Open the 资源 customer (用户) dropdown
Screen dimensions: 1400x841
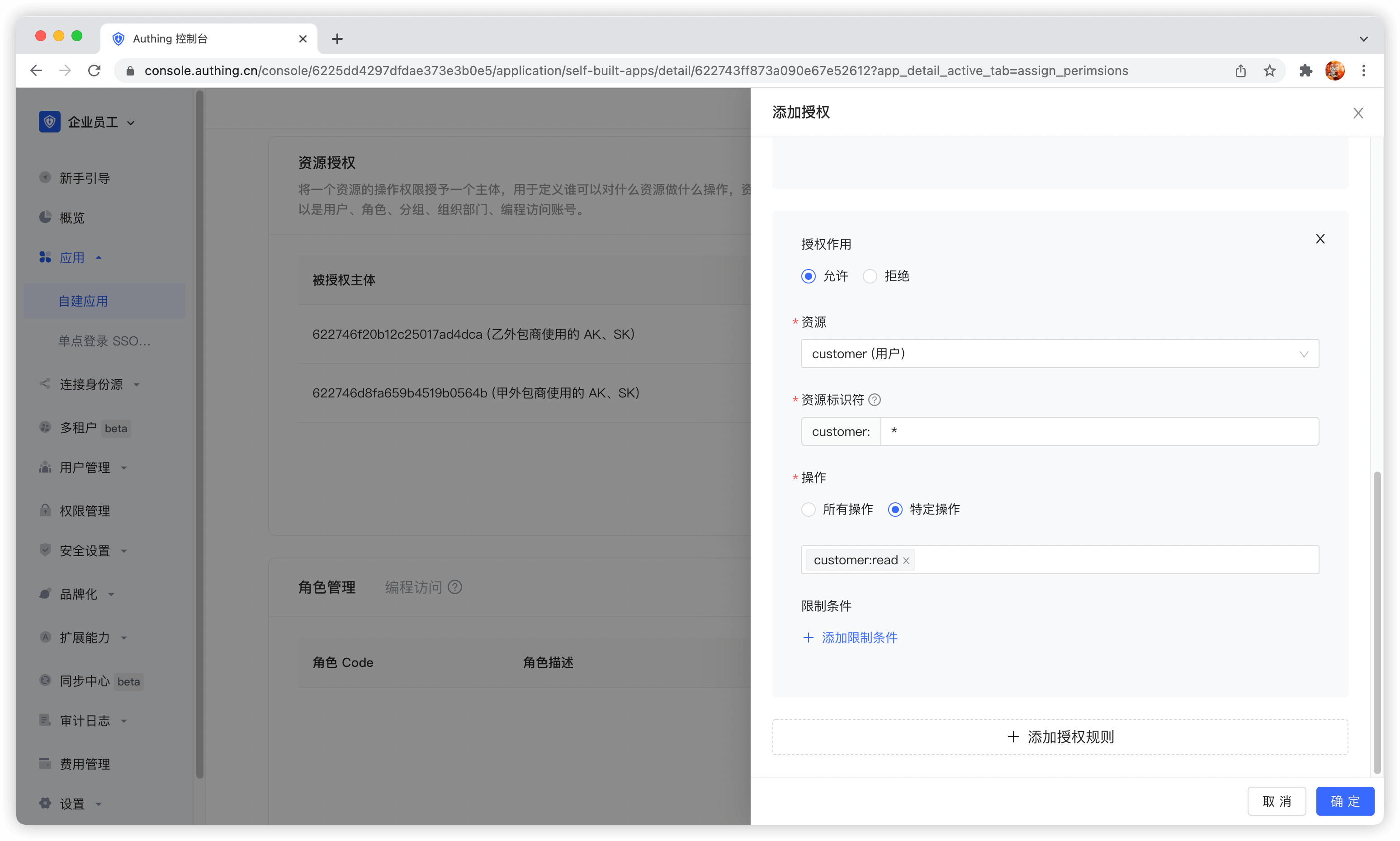(1059, 354)
